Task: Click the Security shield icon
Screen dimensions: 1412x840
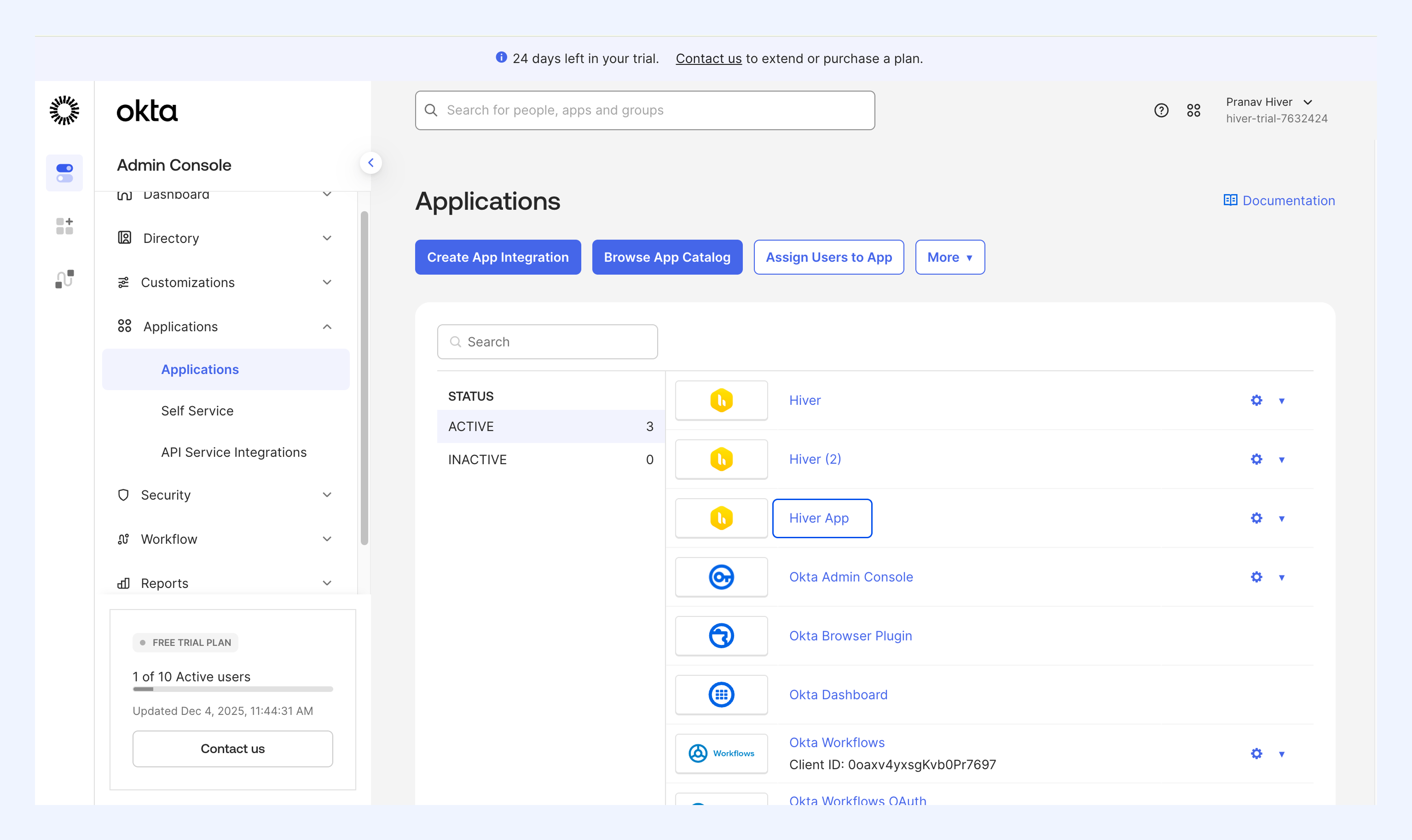Action: tap(123, 495)
